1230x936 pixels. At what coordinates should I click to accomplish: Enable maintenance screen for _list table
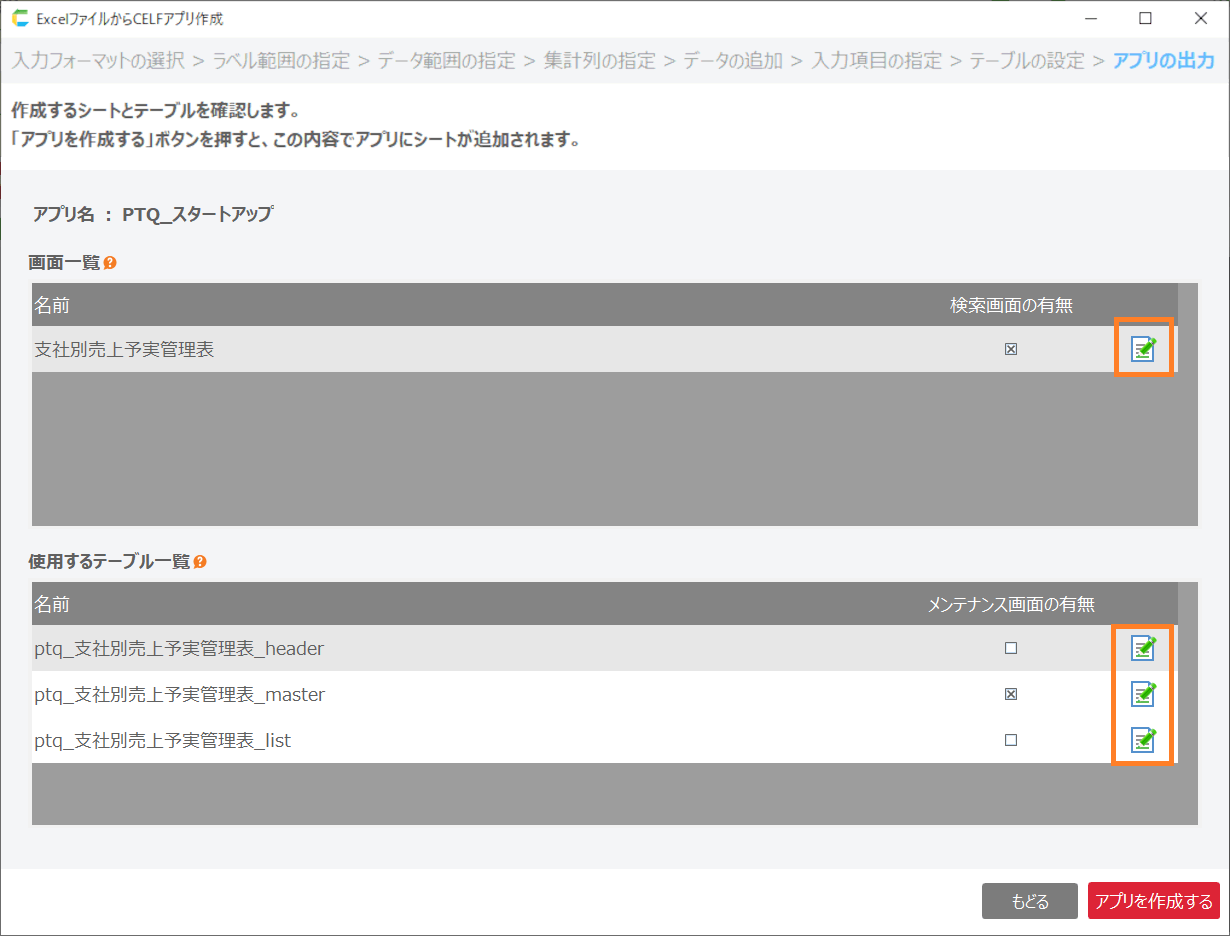(x=1011, y=741)
